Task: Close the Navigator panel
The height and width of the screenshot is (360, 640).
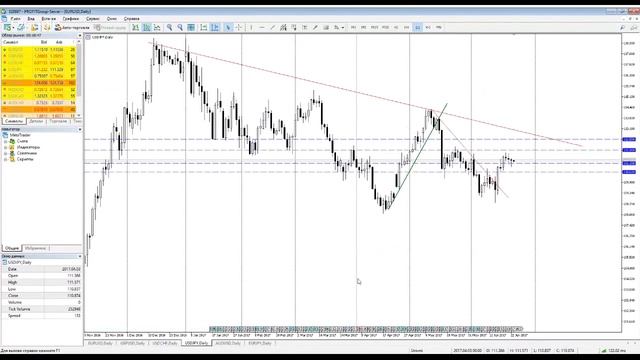Action: coord(80,129)
